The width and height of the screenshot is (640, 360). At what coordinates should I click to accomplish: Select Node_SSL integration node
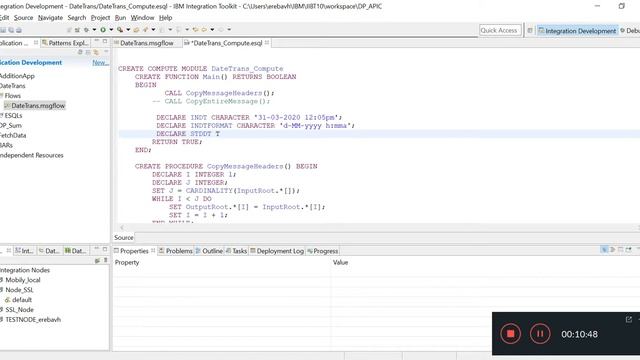tap(19, 290)
